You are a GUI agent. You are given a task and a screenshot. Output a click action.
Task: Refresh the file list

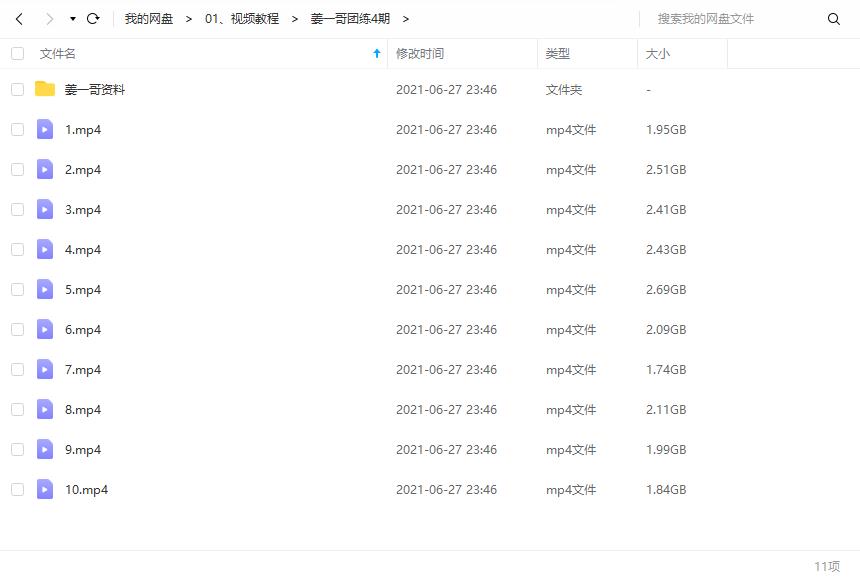point(93,19)
